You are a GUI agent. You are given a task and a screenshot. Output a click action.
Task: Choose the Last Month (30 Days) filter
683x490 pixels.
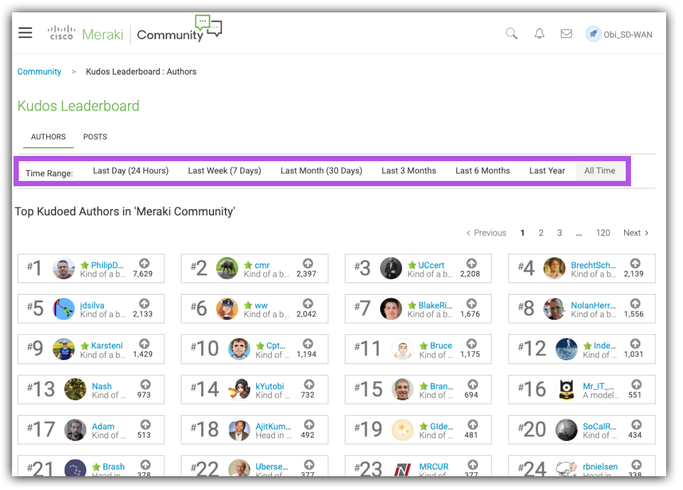pyautogui.click(x=321, y=171)
